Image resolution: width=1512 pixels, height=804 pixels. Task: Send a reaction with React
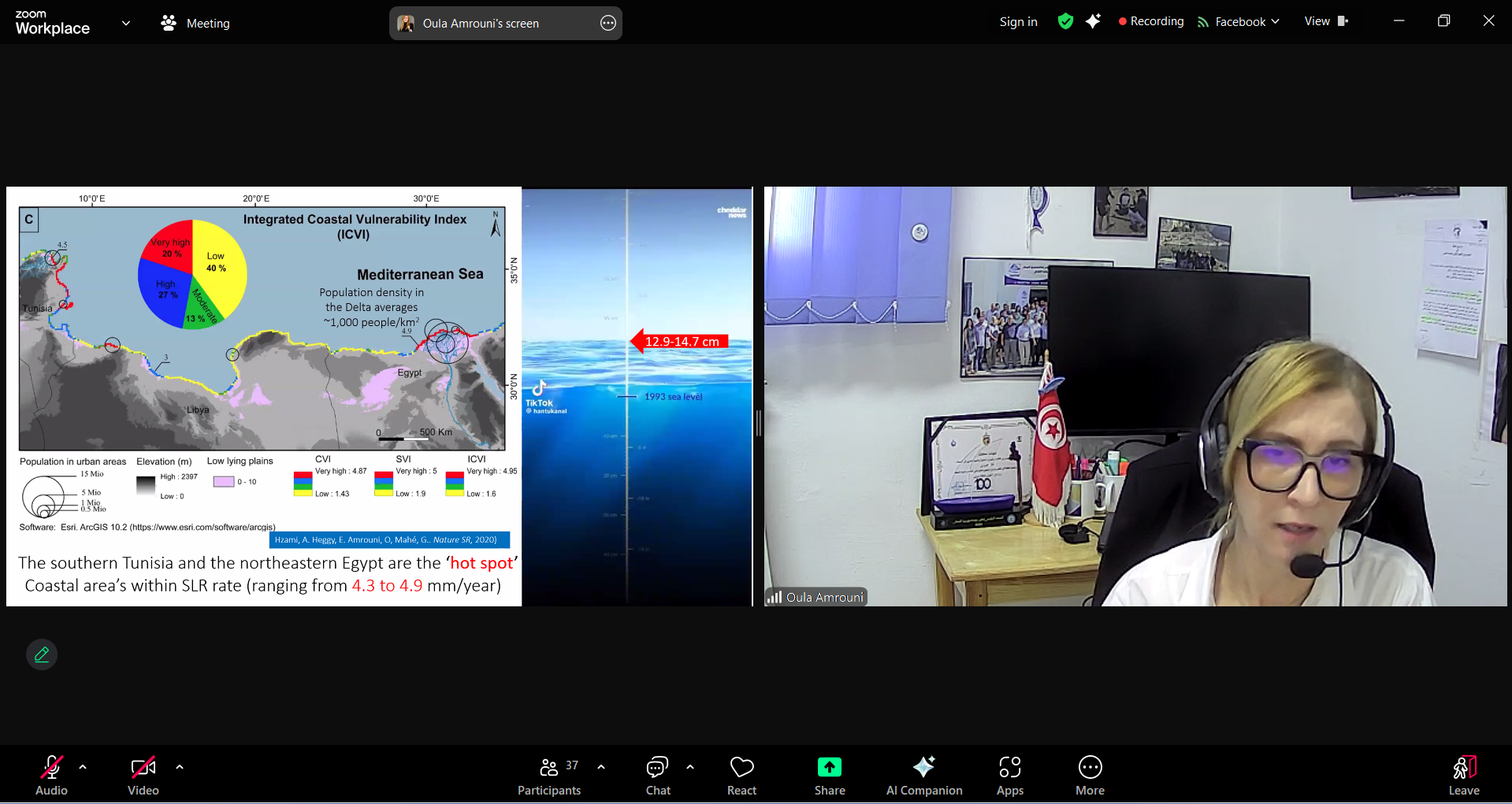[741, 776]
